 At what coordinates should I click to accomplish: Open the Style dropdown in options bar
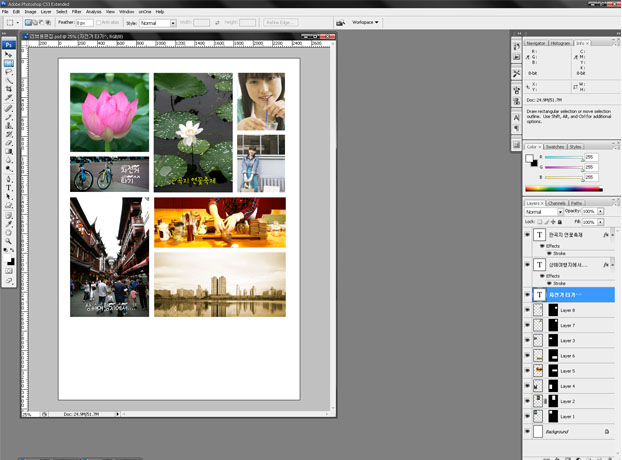click(157, 21)
